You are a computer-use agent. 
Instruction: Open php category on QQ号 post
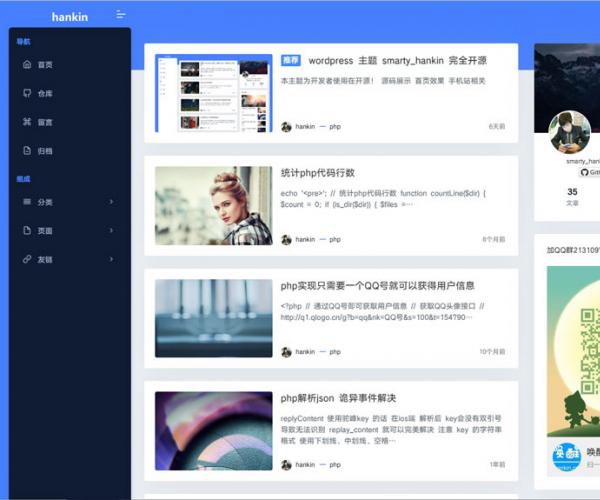coord(335,352)
